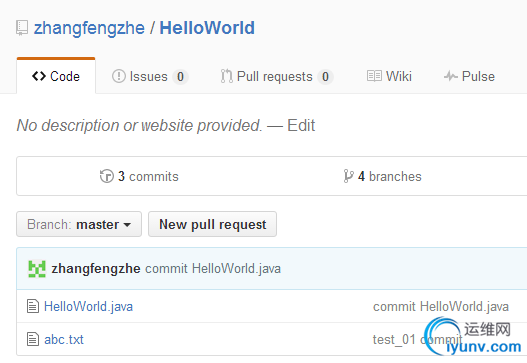The height and width of the screenshot is (363, 527).
Task: Open the Pull requests tab
Action: [x=277, y=76]
